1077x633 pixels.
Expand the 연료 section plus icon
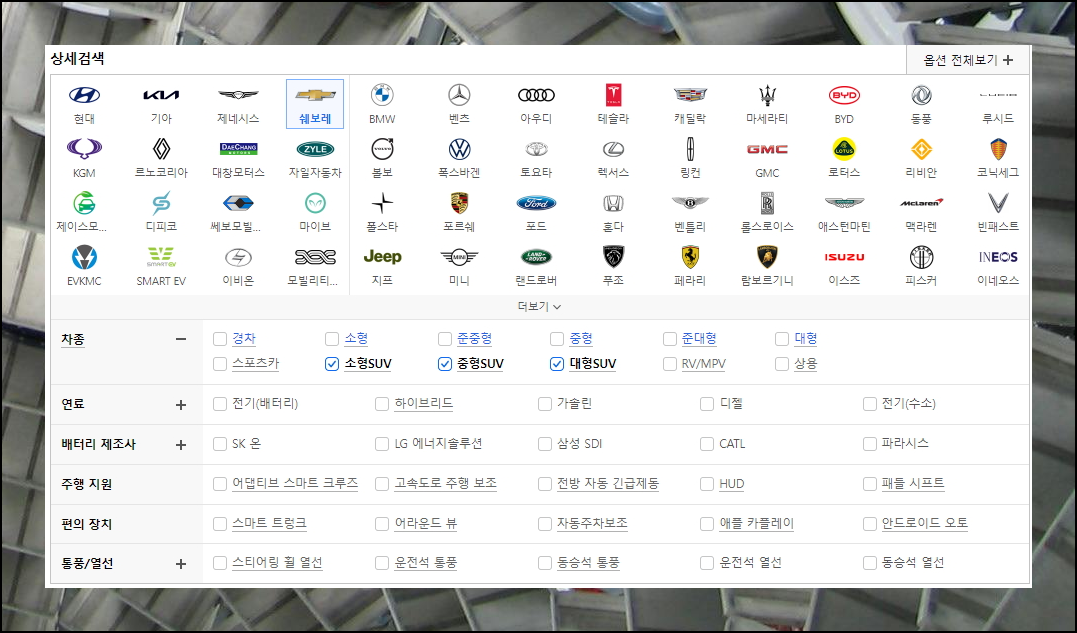click(x=181, y=404)
